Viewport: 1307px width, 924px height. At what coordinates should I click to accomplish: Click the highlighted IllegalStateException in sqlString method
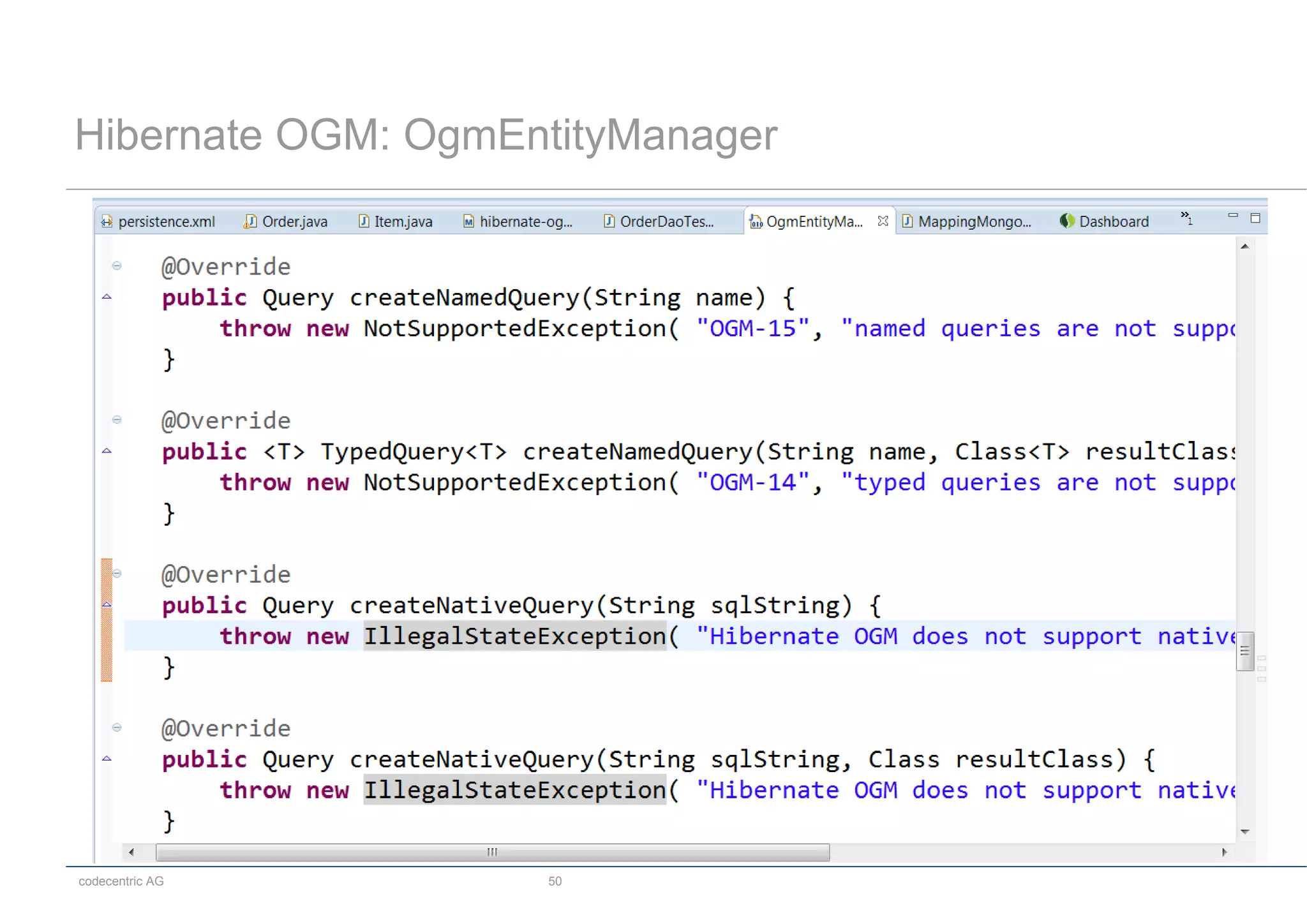point(514,636)
